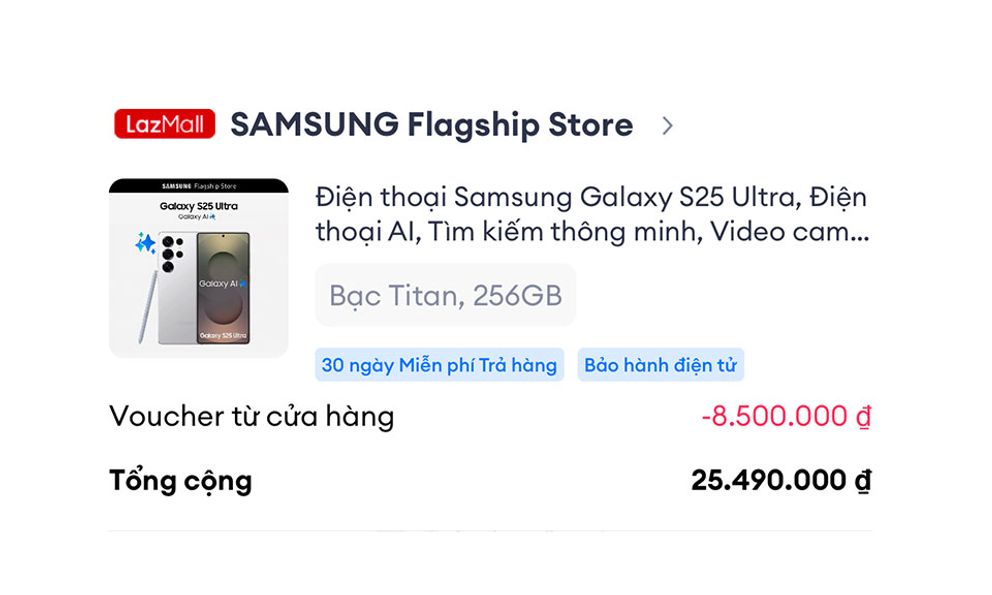Tap the Galaxy AI label under the title text

click(x=197, y=217)
